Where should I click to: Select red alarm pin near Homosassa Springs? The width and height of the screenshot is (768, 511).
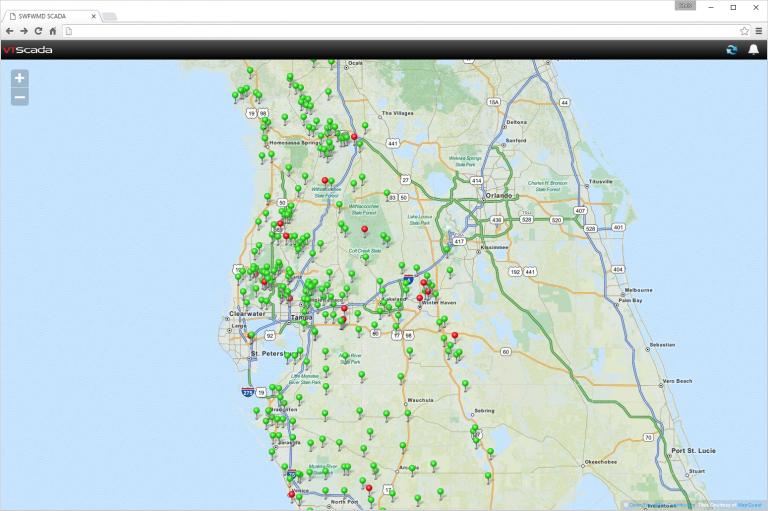pos(353,138)
